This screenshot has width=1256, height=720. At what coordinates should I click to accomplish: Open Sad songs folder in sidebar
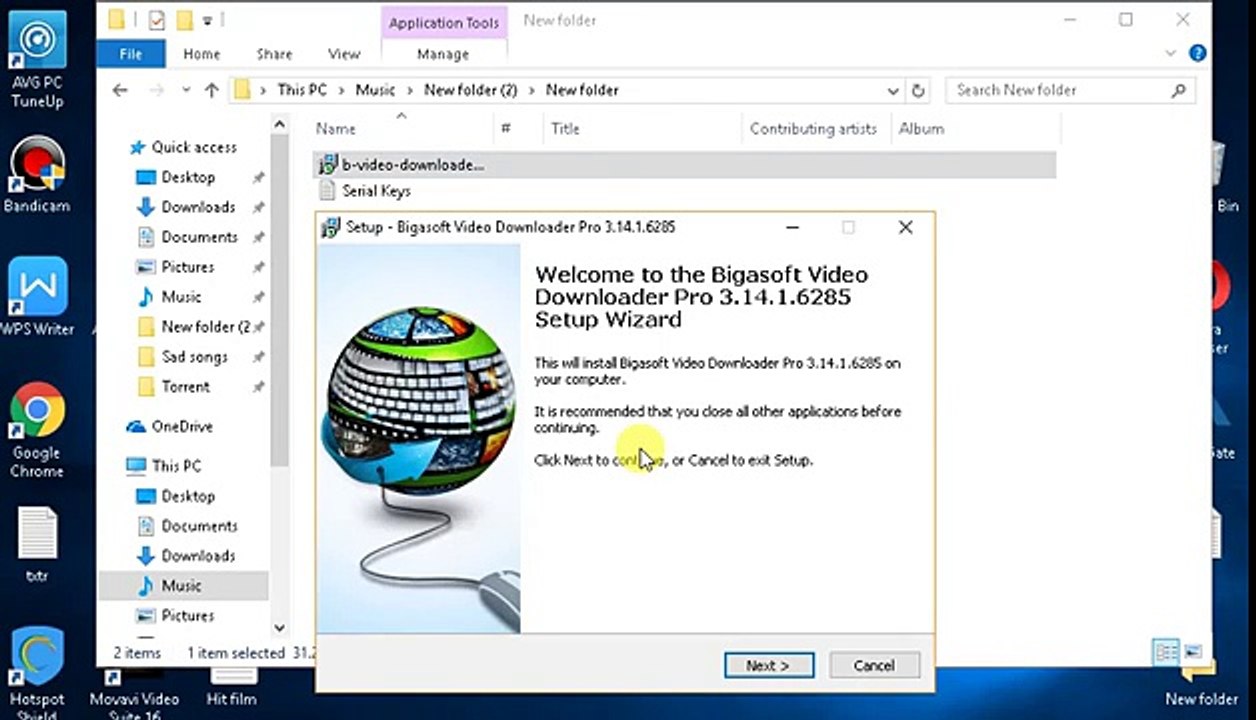(x=194, y=357)
